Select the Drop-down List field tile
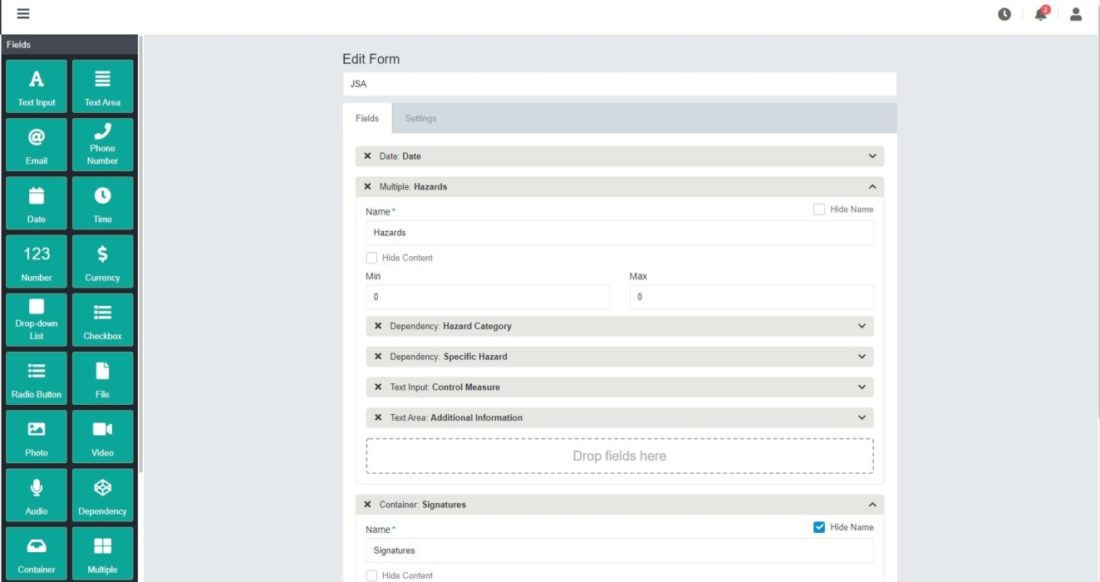Image resolution: width=1100 pixels, height=582 pixels. pos(36,320)
